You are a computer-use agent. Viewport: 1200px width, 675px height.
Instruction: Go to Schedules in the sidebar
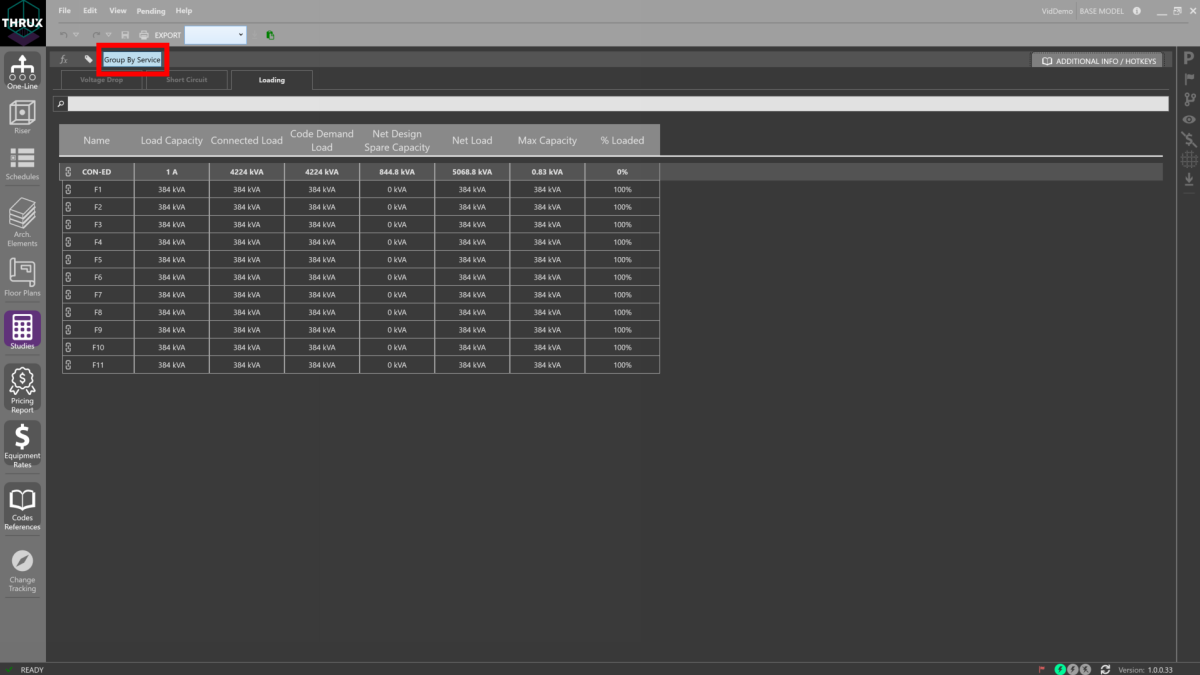tap(22, 163)
